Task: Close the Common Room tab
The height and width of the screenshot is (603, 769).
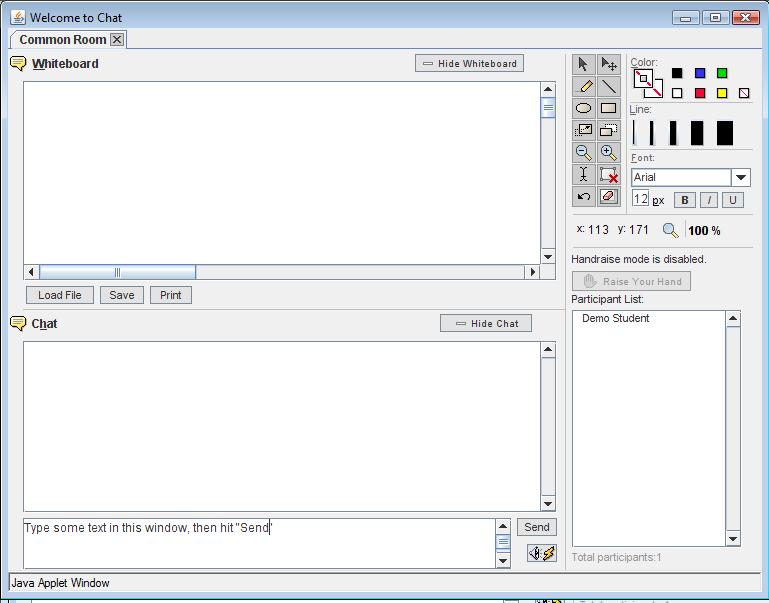Action: coord(117,40)
